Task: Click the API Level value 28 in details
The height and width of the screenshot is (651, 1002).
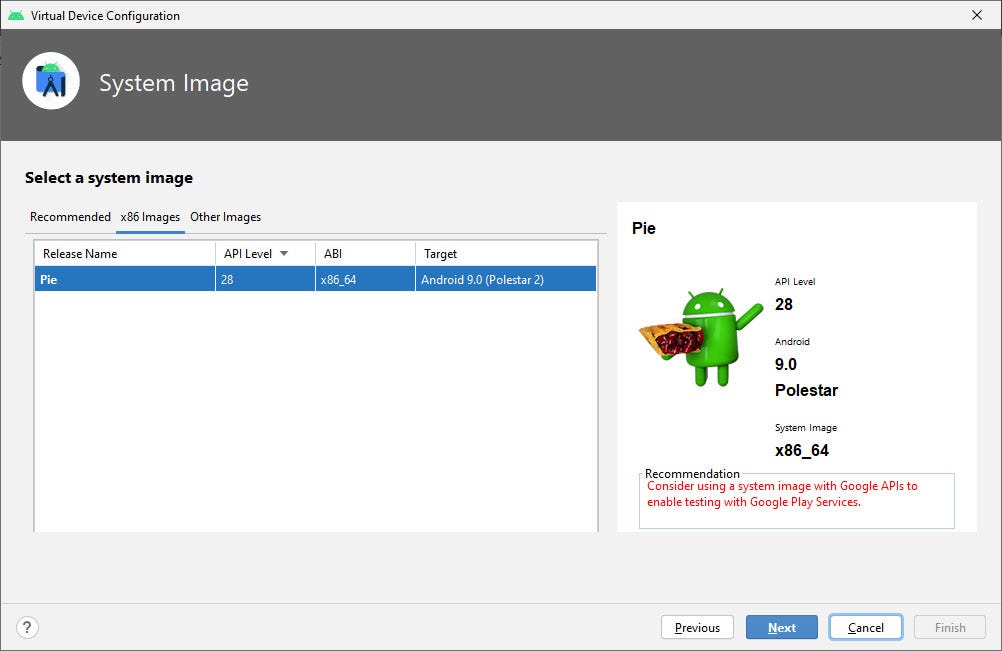Action: pos(783,304)
